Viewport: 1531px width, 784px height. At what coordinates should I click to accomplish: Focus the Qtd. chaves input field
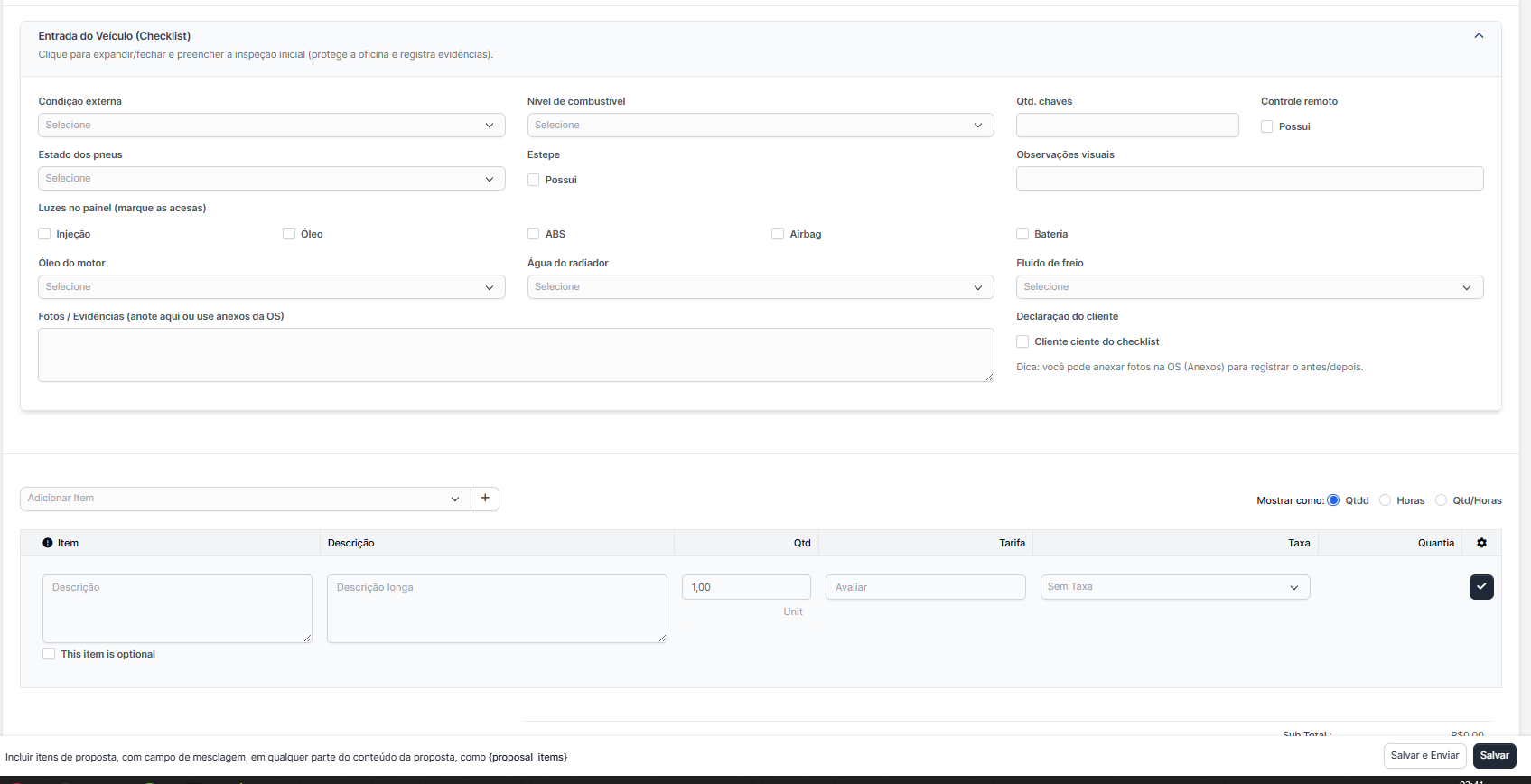[x=1126, y=126]
